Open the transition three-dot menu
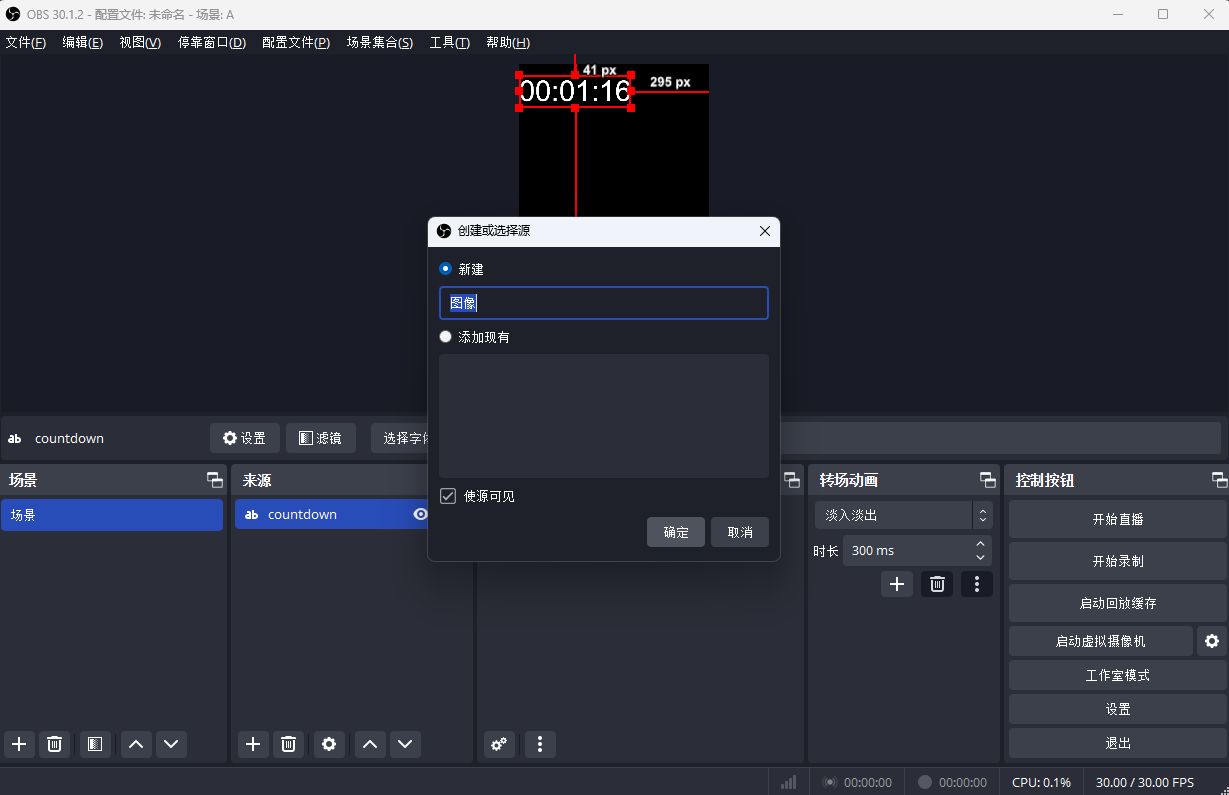Viewport: 1229px width, 795px height. pyautogui.click(x=977, y=584)
